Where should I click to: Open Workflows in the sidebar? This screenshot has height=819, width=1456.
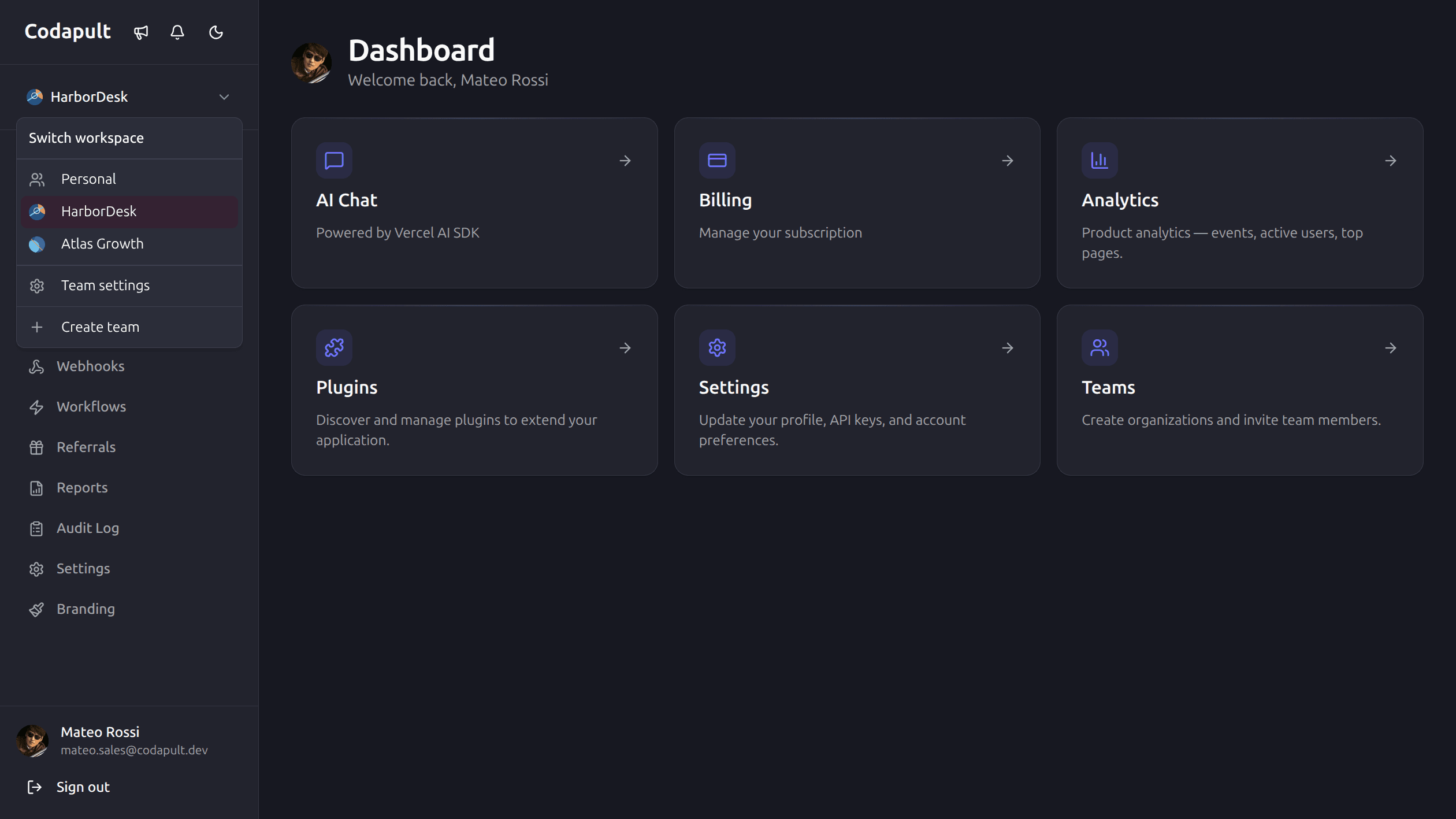[129, 407]
